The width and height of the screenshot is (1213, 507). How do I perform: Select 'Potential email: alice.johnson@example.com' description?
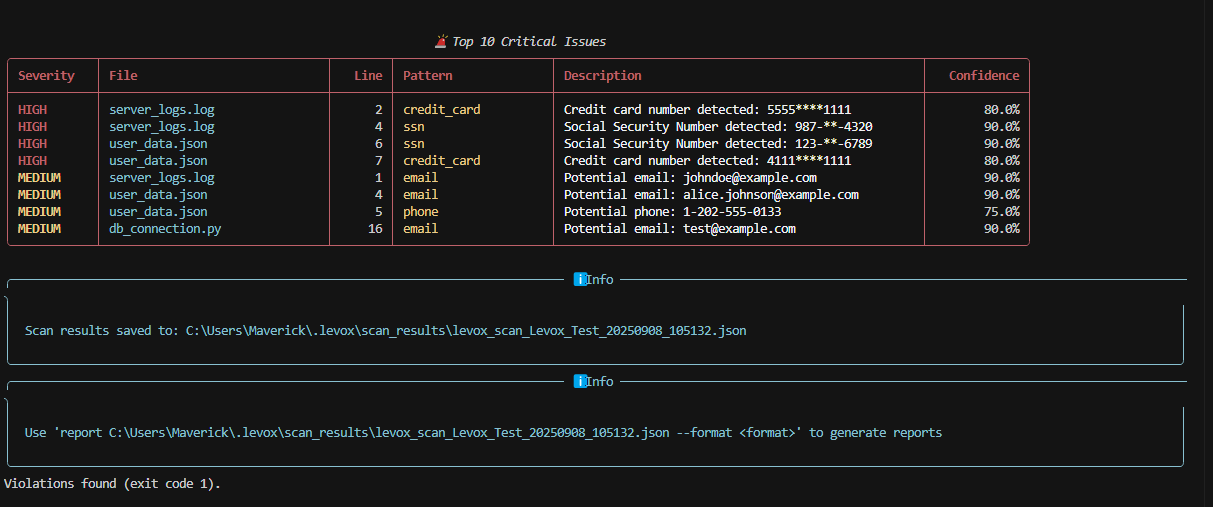coord(711,195)
